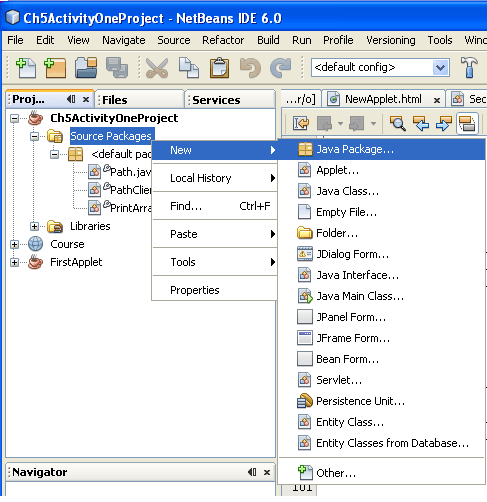Choose Persistence Unit… from submenu
This screenshot has height=502, width=487.
(381, 401)
